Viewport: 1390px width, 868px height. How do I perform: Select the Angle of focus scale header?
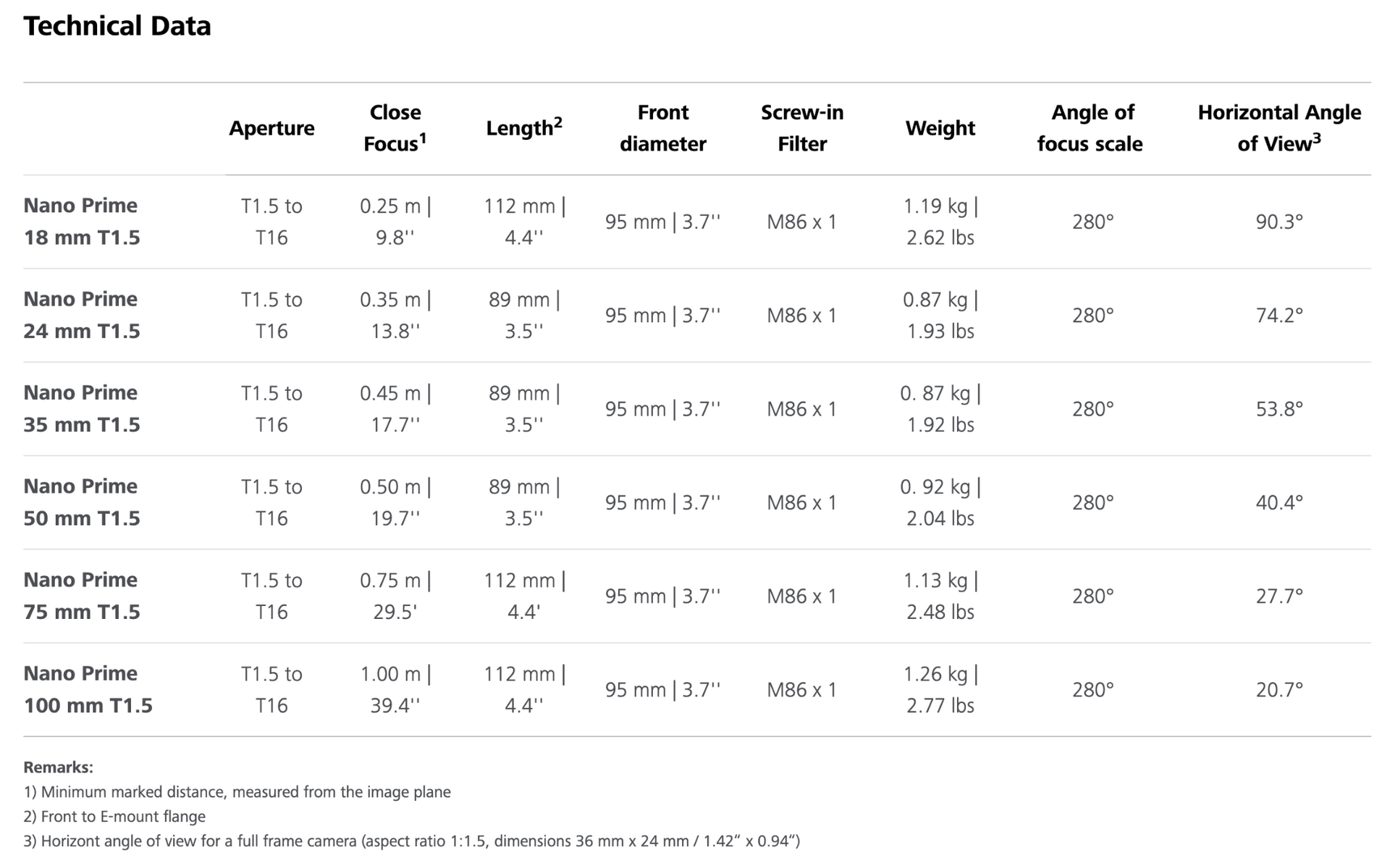[1090, 128]
